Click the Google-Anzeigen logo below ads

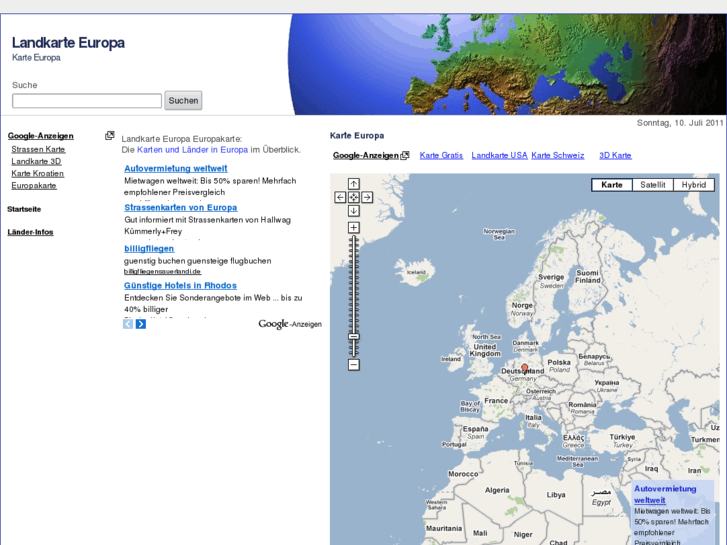point(290,324)
